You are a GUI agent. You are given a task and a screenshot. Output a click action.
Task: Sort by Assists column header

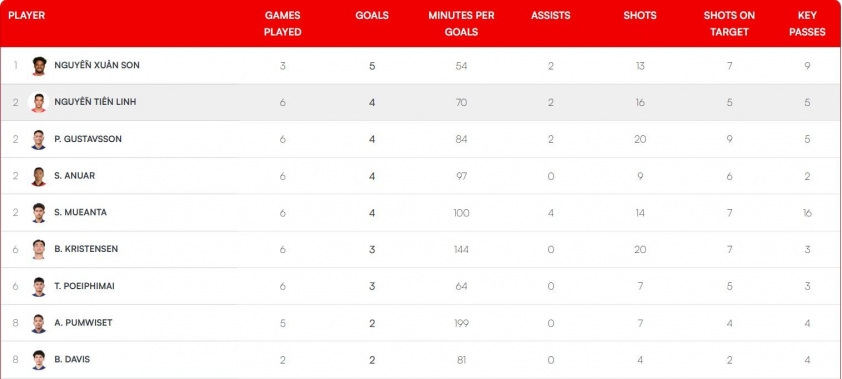550,16
